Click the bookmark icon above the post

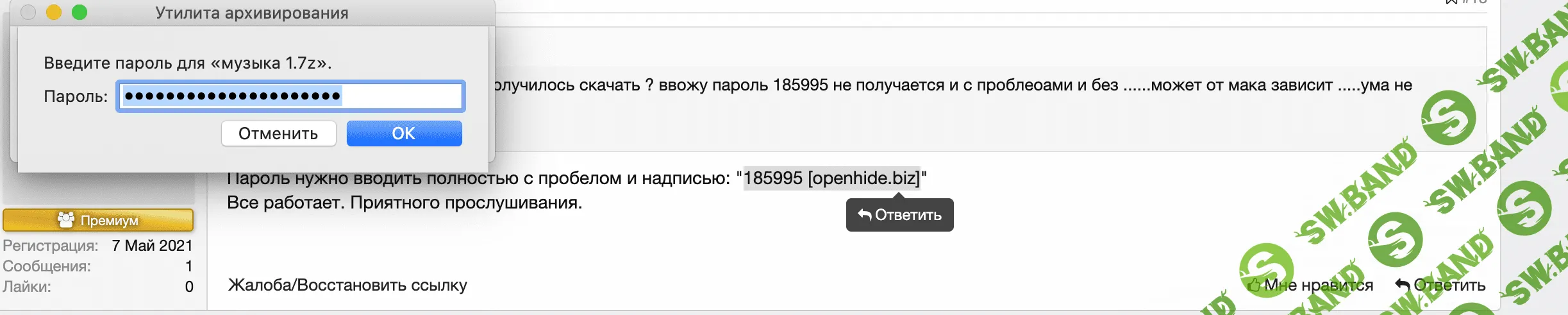[1451, 2]
